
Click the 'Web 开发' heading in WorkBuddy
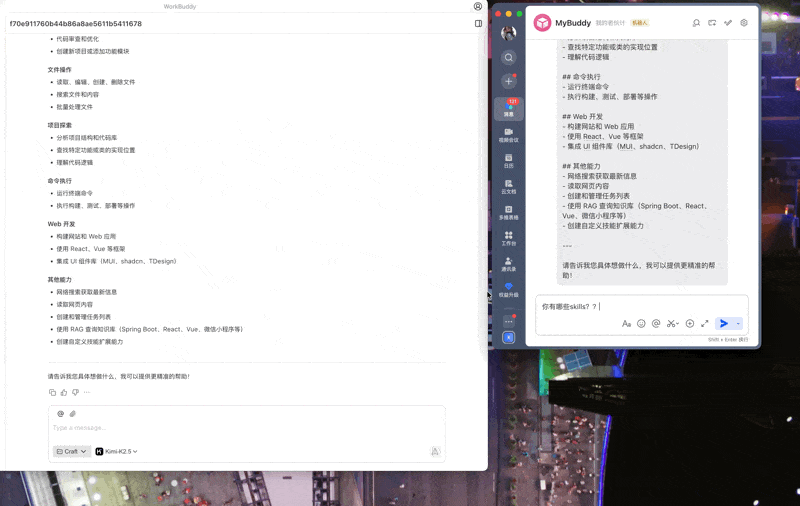point(61,224)
